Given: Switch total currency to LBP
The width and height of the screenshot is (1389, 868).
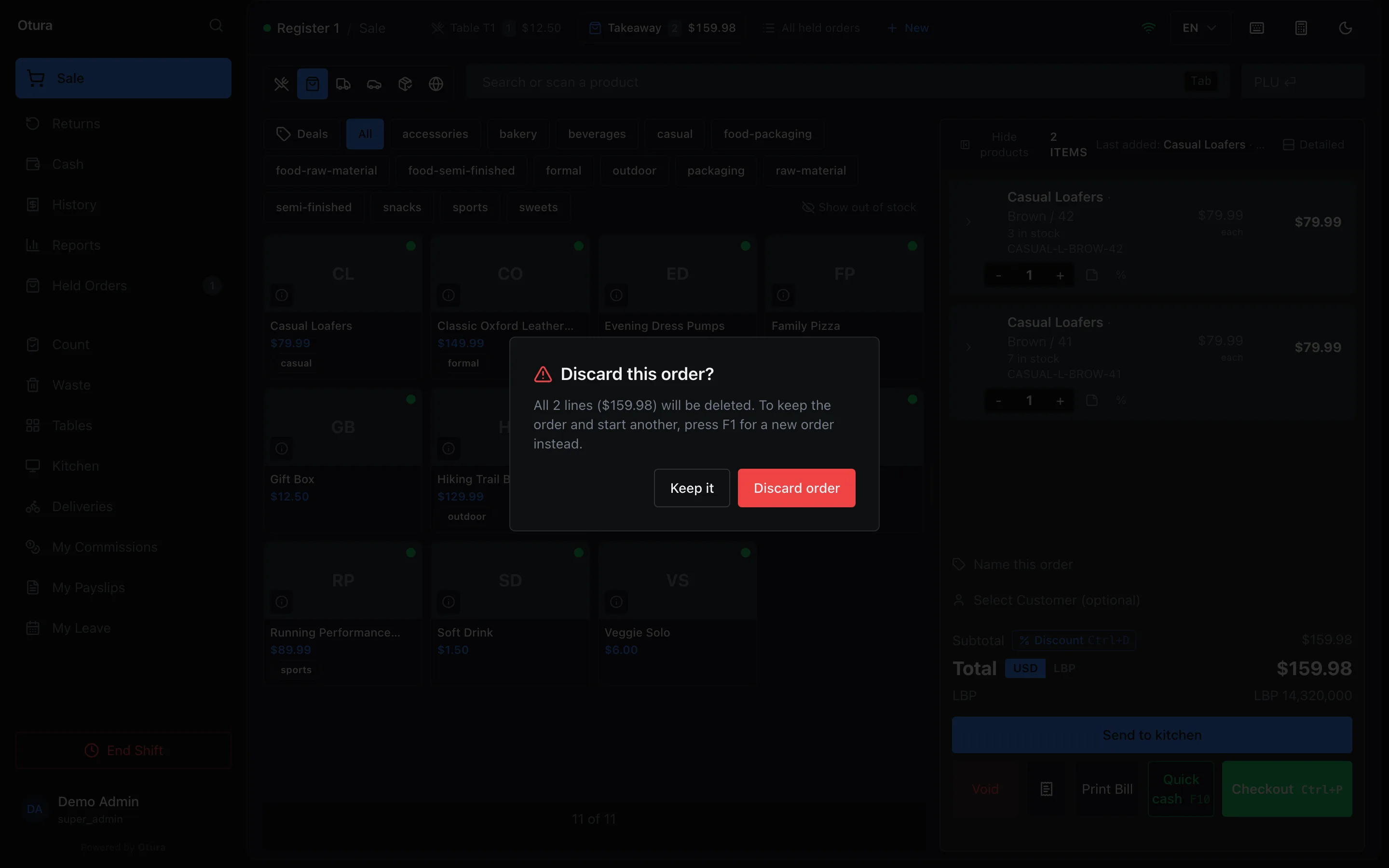Looking at the screenshot, I should tap(1064, 668).
